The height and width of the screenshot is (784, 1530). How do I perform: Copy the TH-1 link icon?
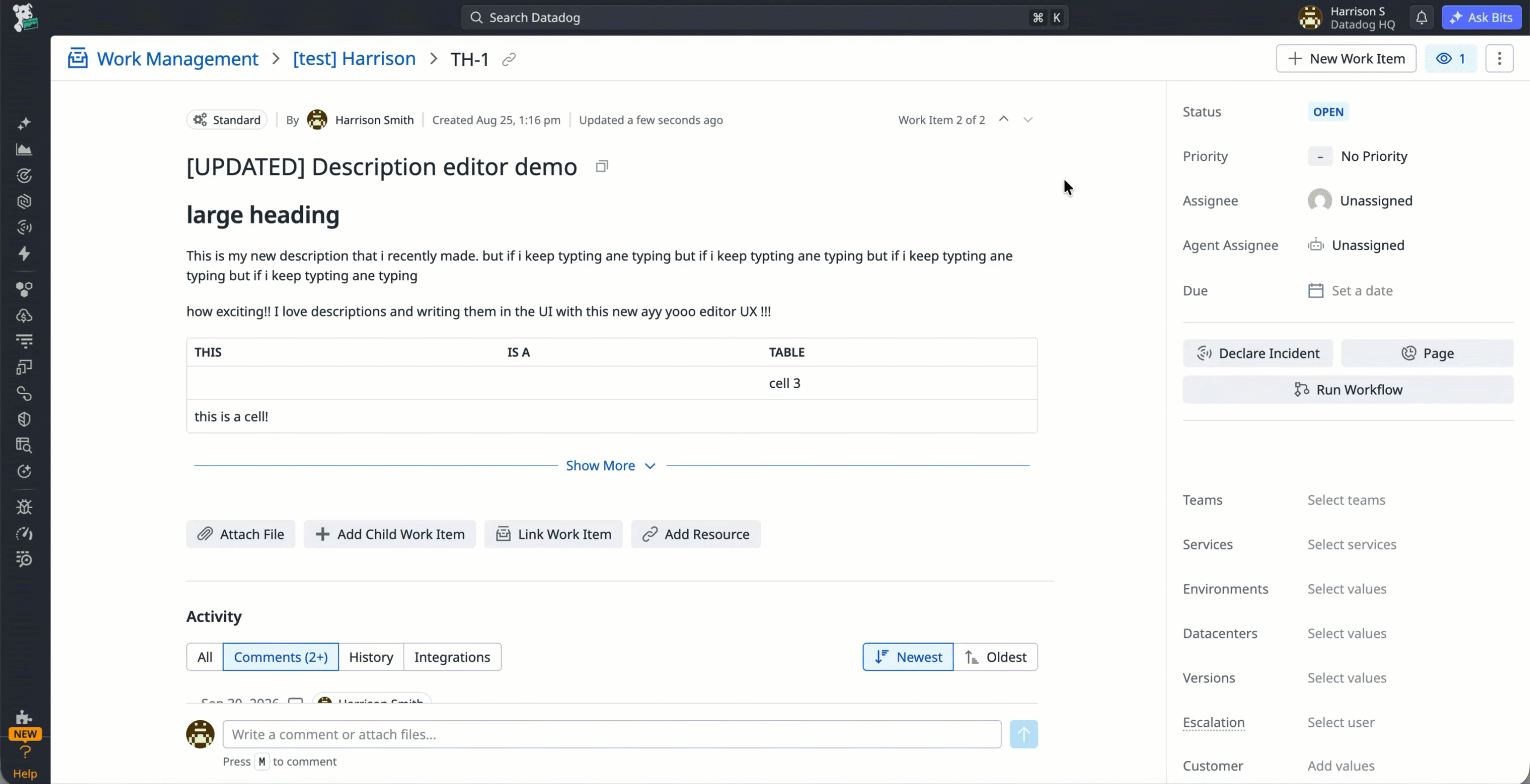point(509,59)
